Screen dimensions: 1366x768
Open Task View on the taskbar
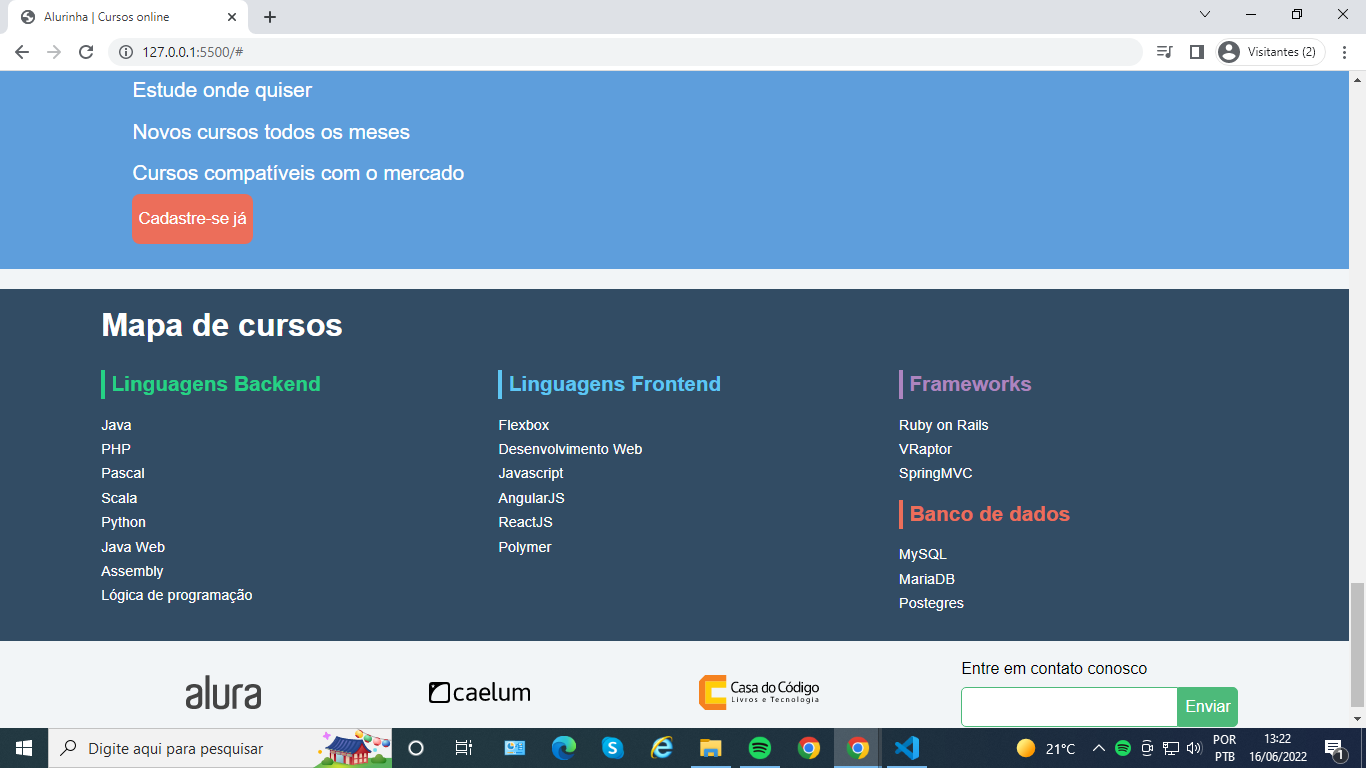tap(464, 748)
